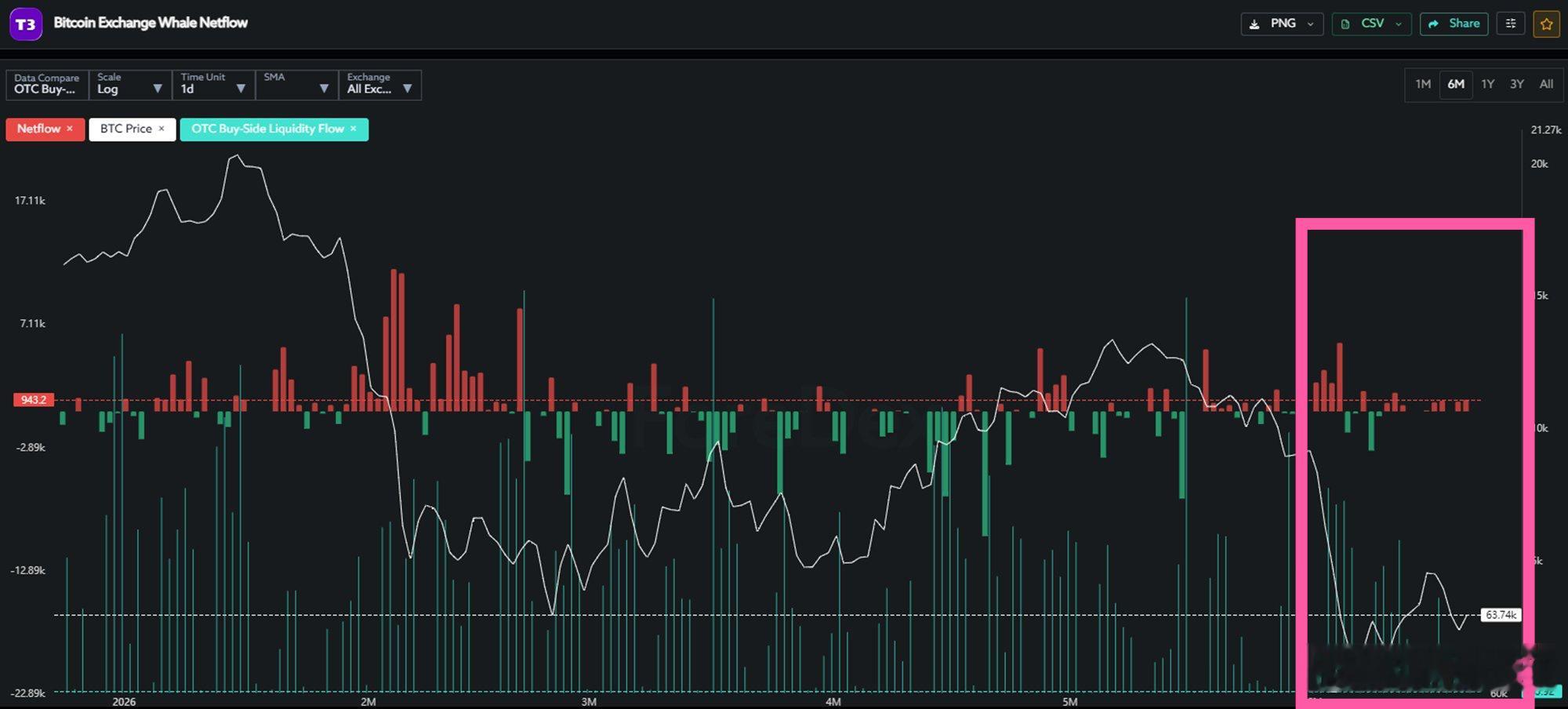Open the CSV export dropdown
1568x709 pixels.
pyautogui.click(x=1371, y=24)
